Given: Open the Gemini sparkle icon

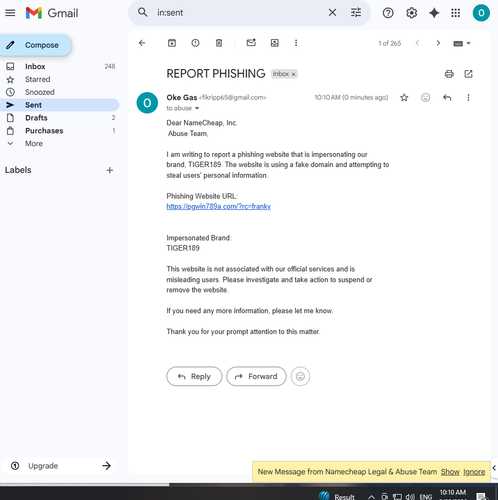Looking at the screenshot, I should point(434,13).
